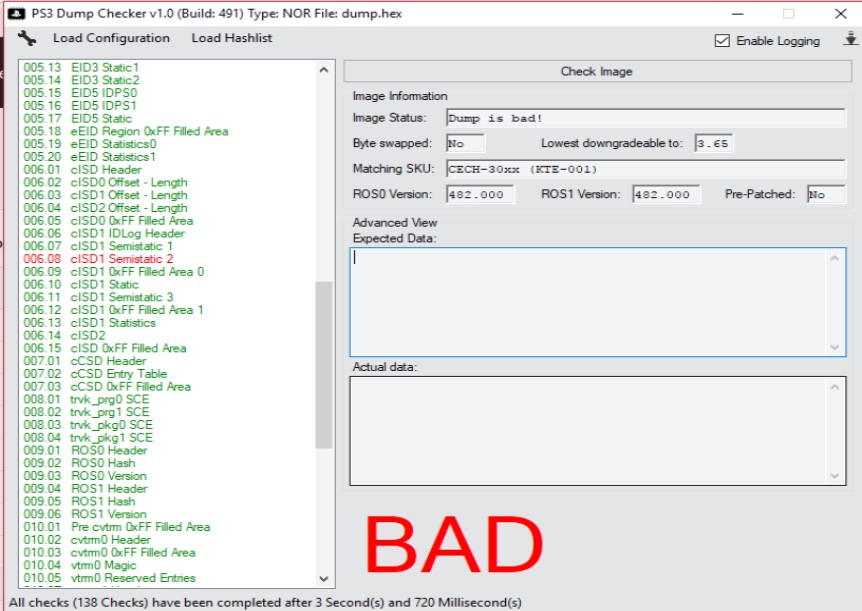862x611 pixels.
Task: Select 006.12 cISD1 0xFF Filled Area 1
Action: (114, 310)
